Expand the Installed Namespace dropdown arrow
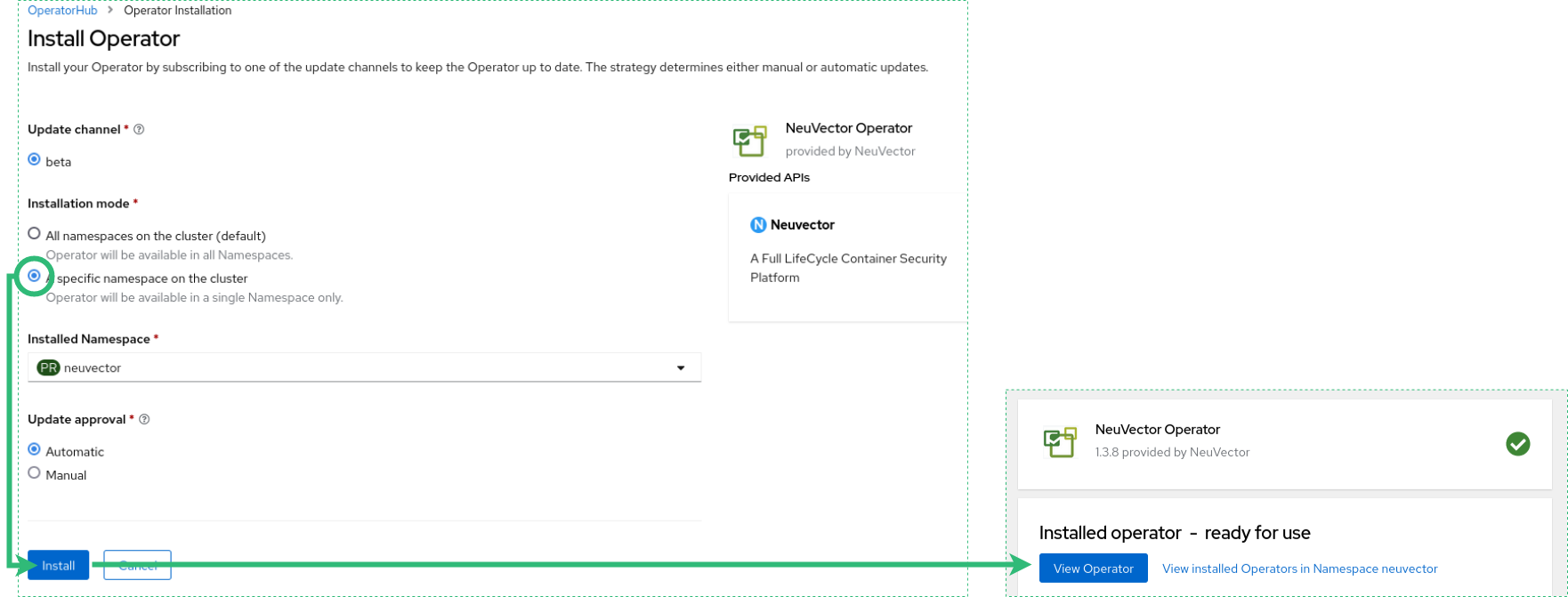The height and width of the screenshot is (597, 1568). (x=681, y=368)
